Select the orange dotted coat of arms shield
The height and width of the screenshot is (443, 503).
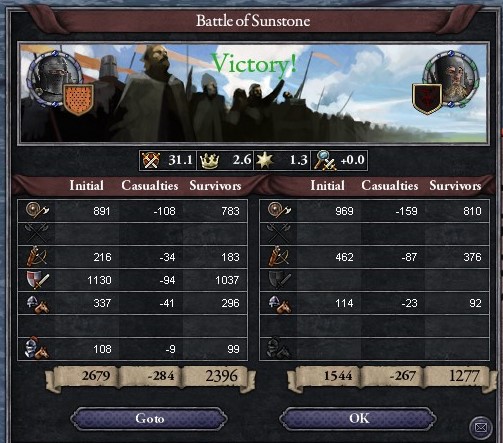point(78,99)
